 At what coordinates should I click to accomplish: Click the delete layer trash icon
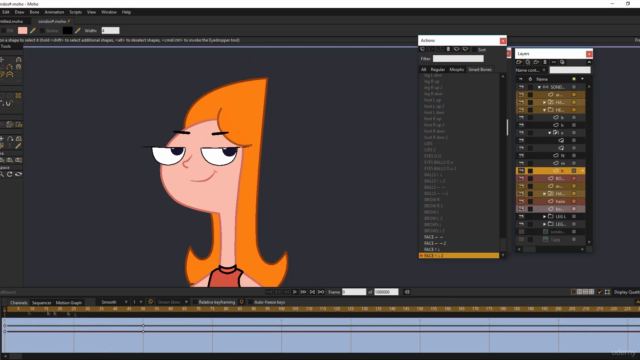point(545,62)
